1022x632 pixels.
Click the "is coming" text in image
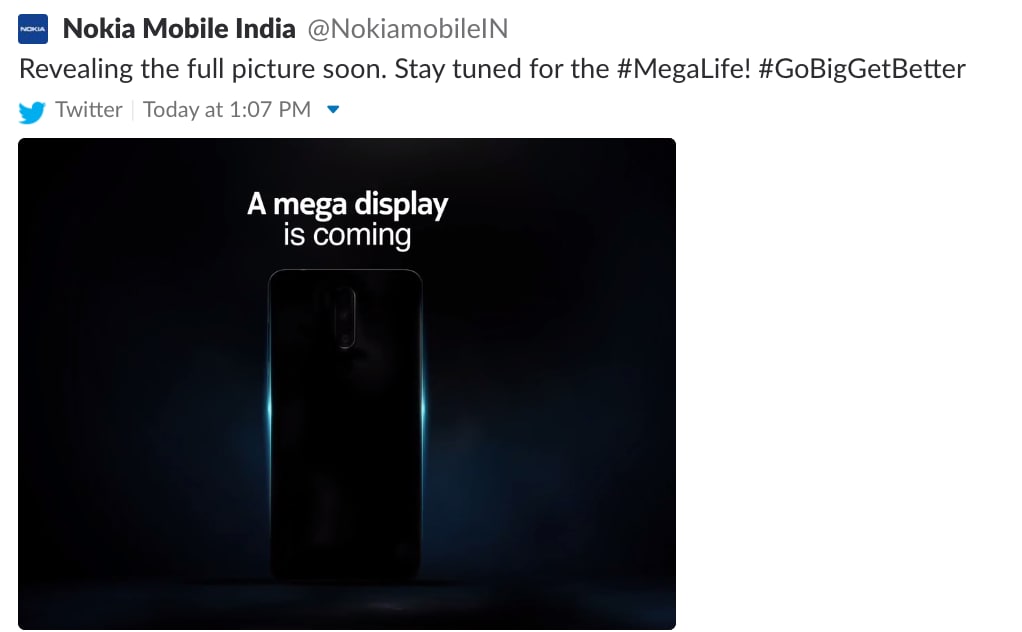347,236
